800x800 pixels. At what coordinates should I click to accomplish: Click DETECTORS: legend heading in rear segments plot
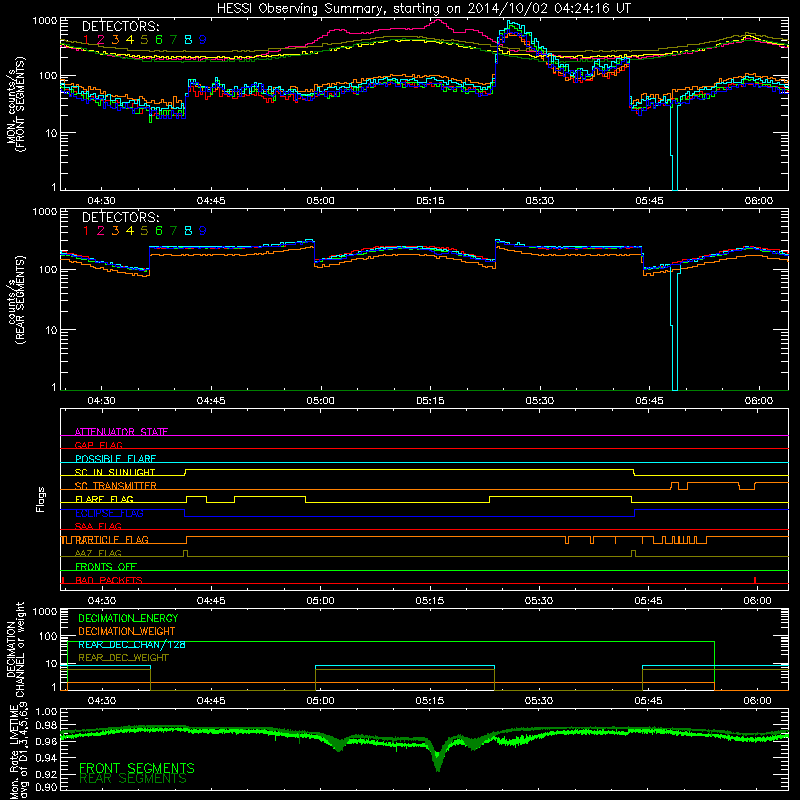point(120,217)
